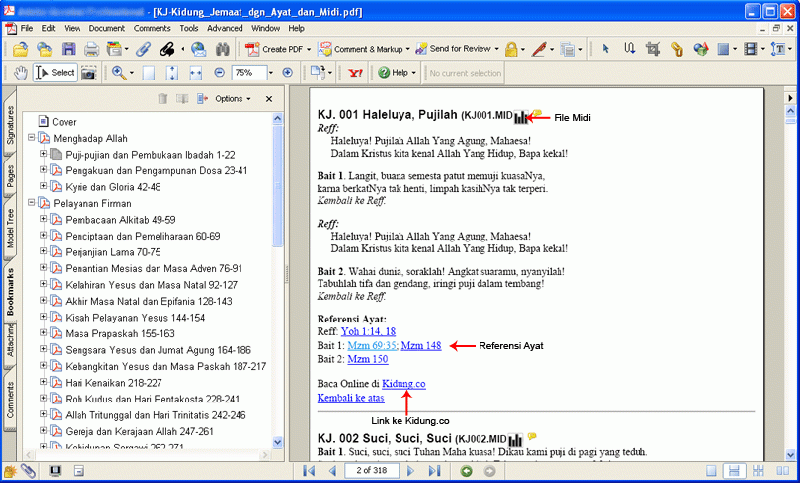Image resolution: width=800 pixels, height=483 pixels.
Task: Click the page number field 2 of 318
Action: pyautogui.click(x=372, y=471)
